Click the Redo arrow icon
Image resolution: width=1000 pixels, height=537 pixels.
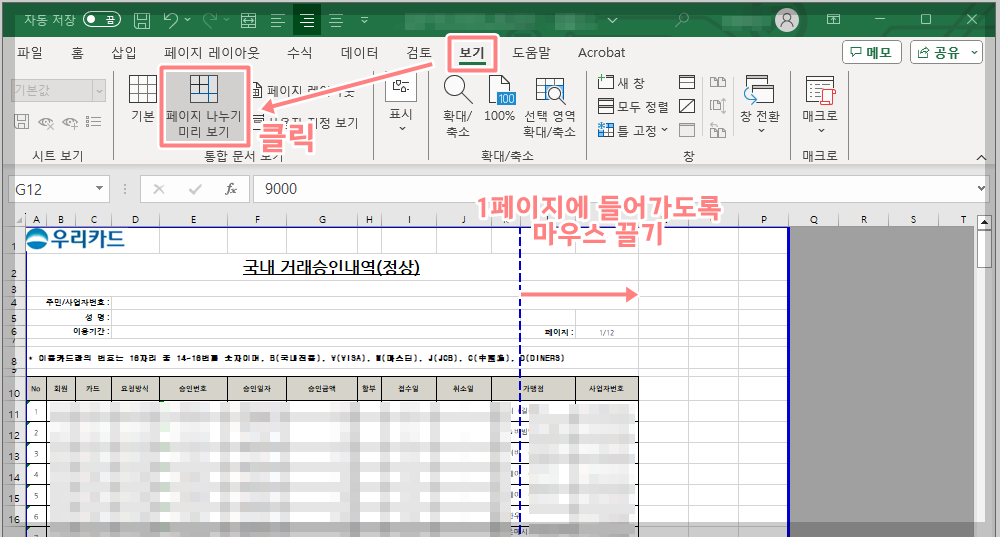click(x=210, y=20)
